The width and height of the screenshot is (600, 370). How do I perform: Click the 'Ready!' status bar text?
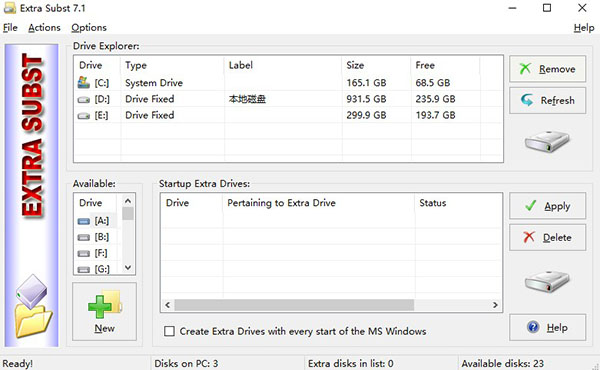pos(18,363)
